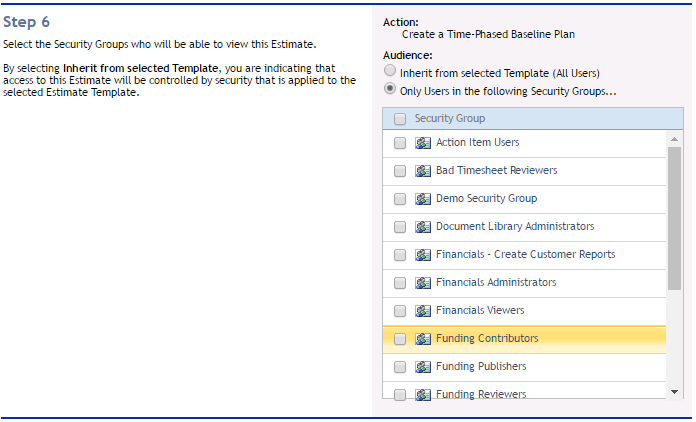This screenshot has width=696, height=422.
Task: Click the security group list scrollbar thumb
Action: [674, 218]
